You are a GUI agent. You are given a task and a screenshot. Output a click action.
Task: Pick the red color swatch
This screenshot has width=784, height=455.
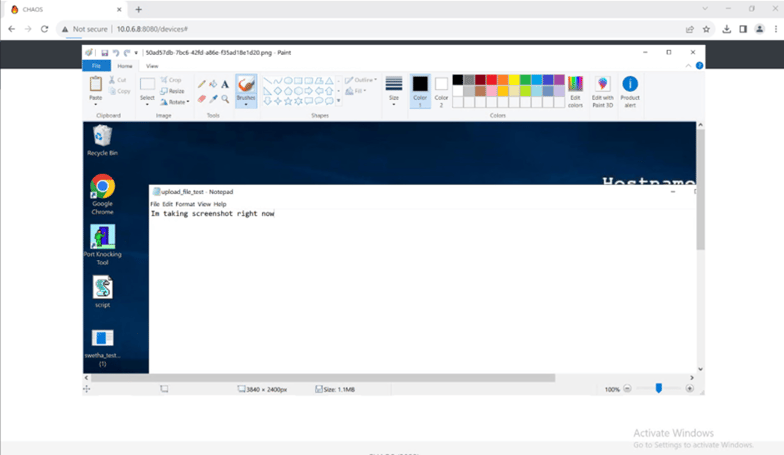point(492,79)
